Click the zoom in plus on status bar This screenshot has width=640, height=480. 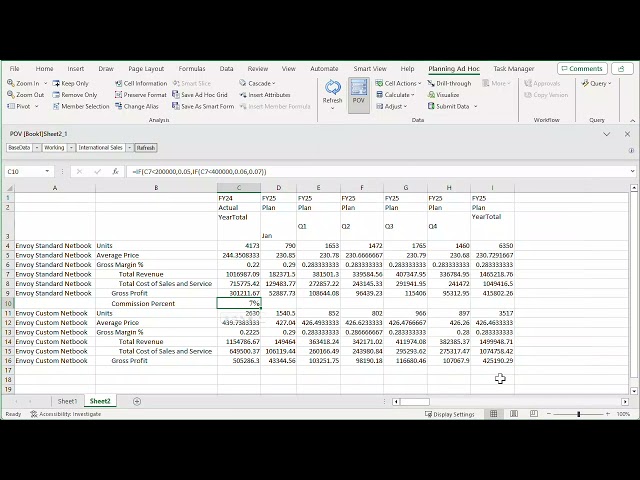click(608, 414)
